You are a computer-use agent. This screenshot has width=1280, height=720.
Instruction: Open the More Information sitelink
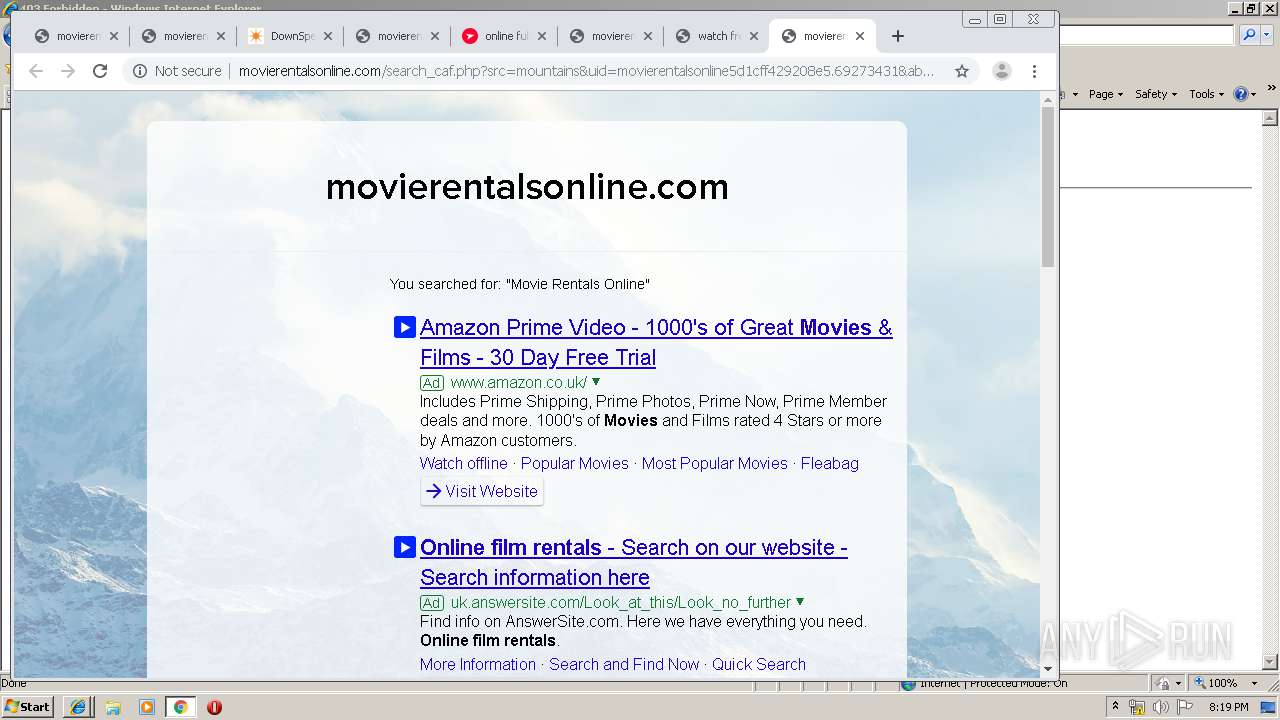(x=478, y=664)
